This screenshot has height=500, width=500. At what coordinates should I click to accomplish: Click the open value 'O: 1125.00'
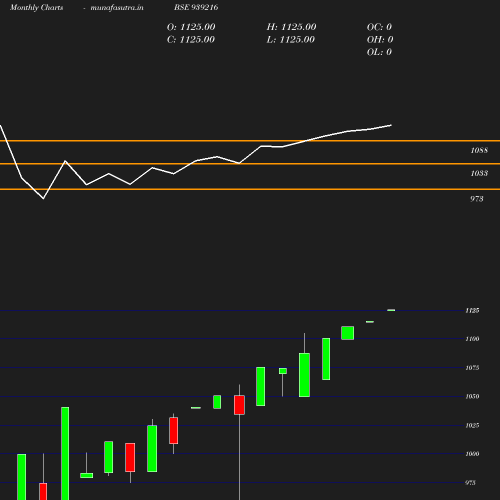(191, 27)
